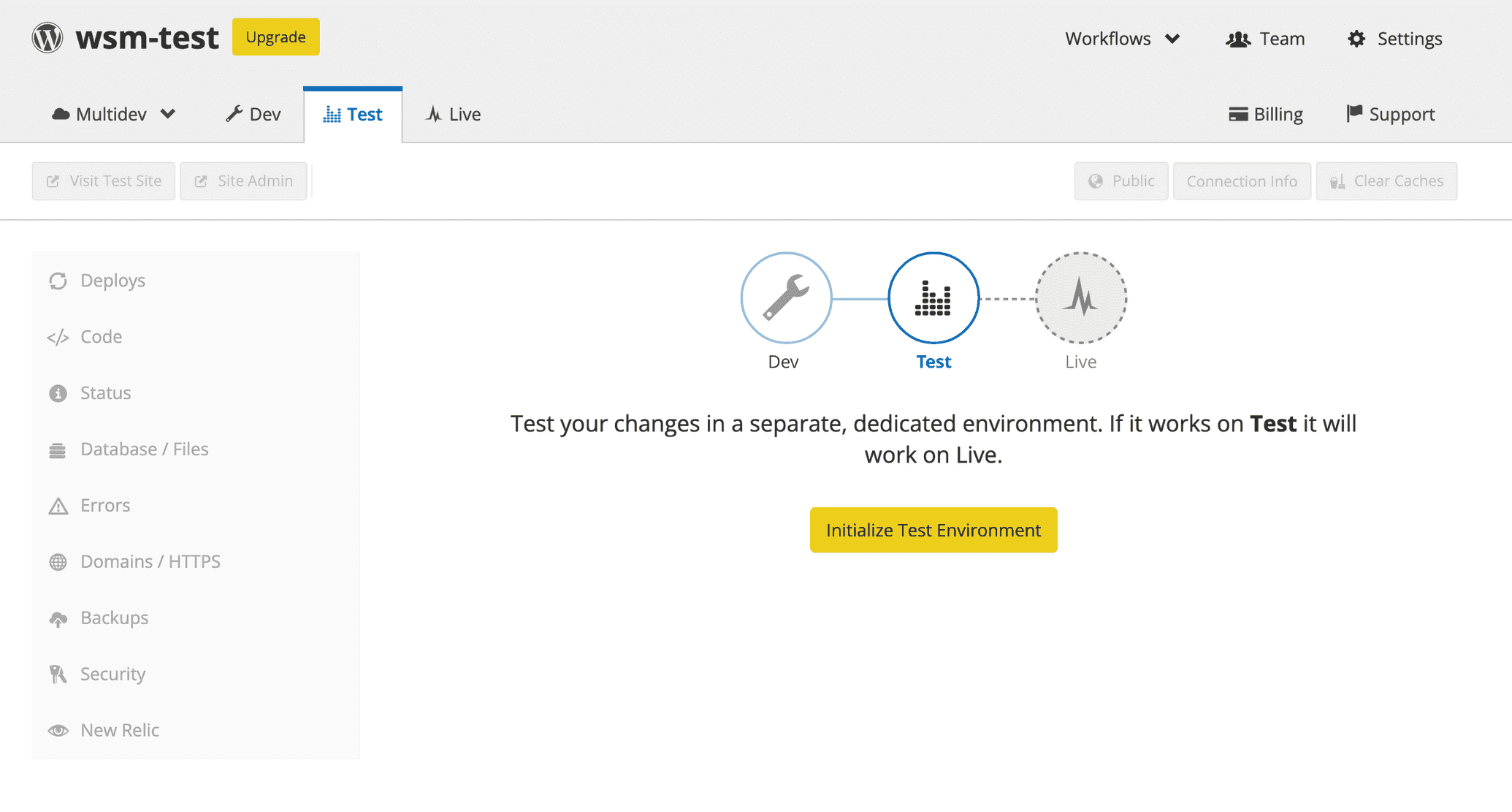Screen dimensions: 1512x812
Task: Select the Dev environment circle in the pipeline
Action: (x=786, y=297)
